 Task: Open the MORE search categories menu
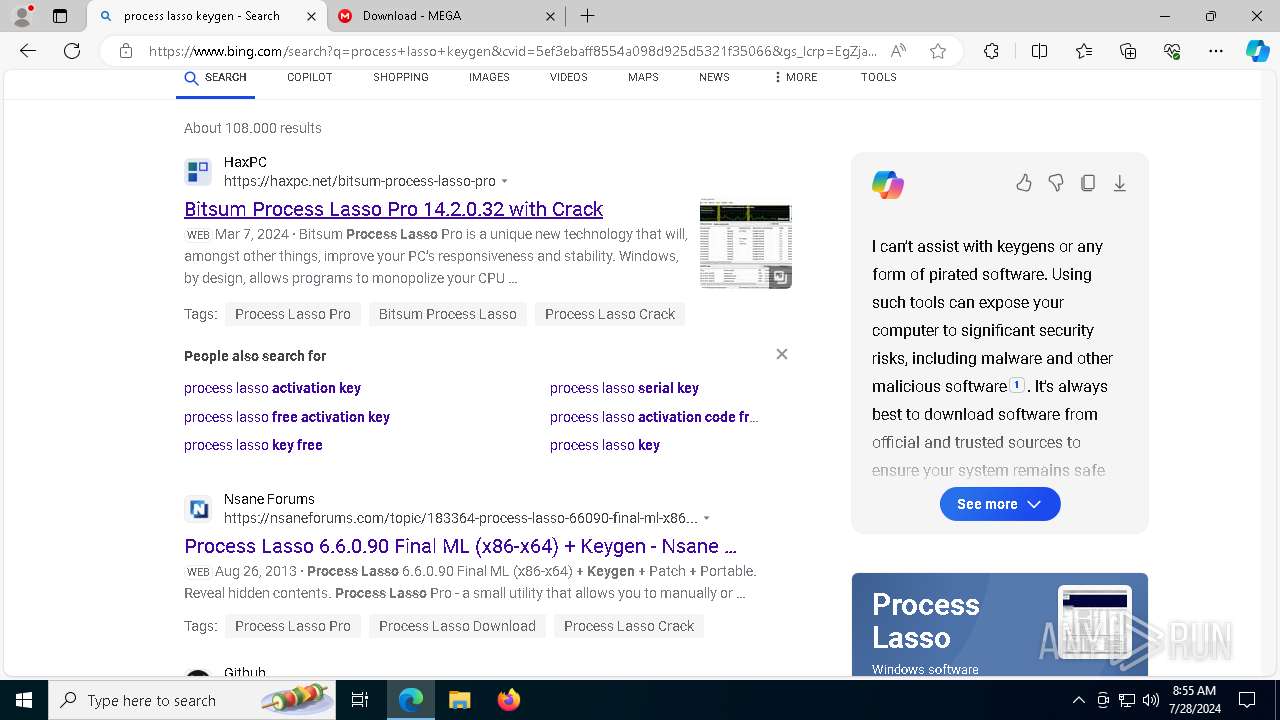(796, 77)
